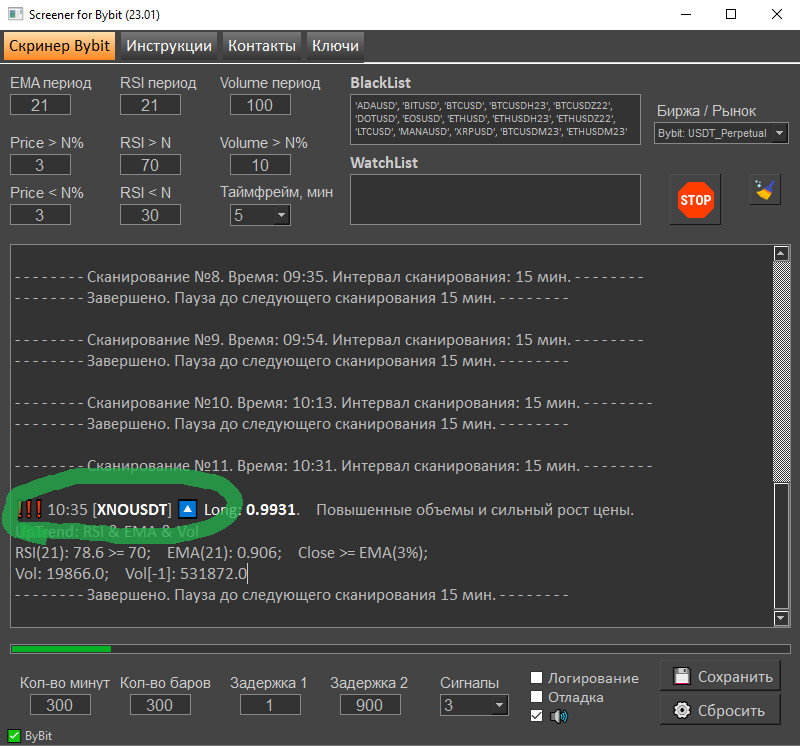Click the Кол-во минут input field

[x=60, y=705]
